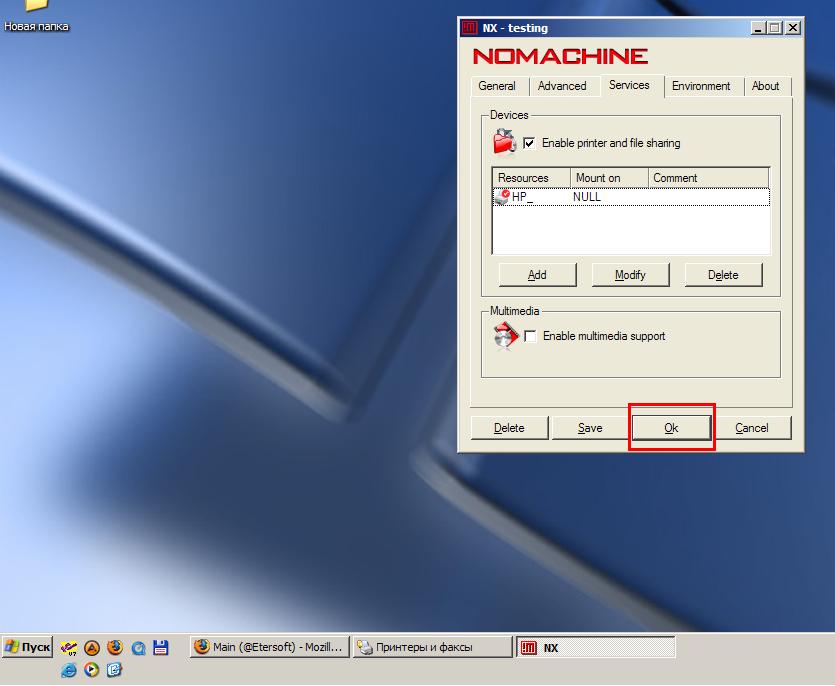Image resolution: width=835 pixels, height=686 pixels.
Task: Launch Windows Media Player quick launch icon
Action: point(92,669)
